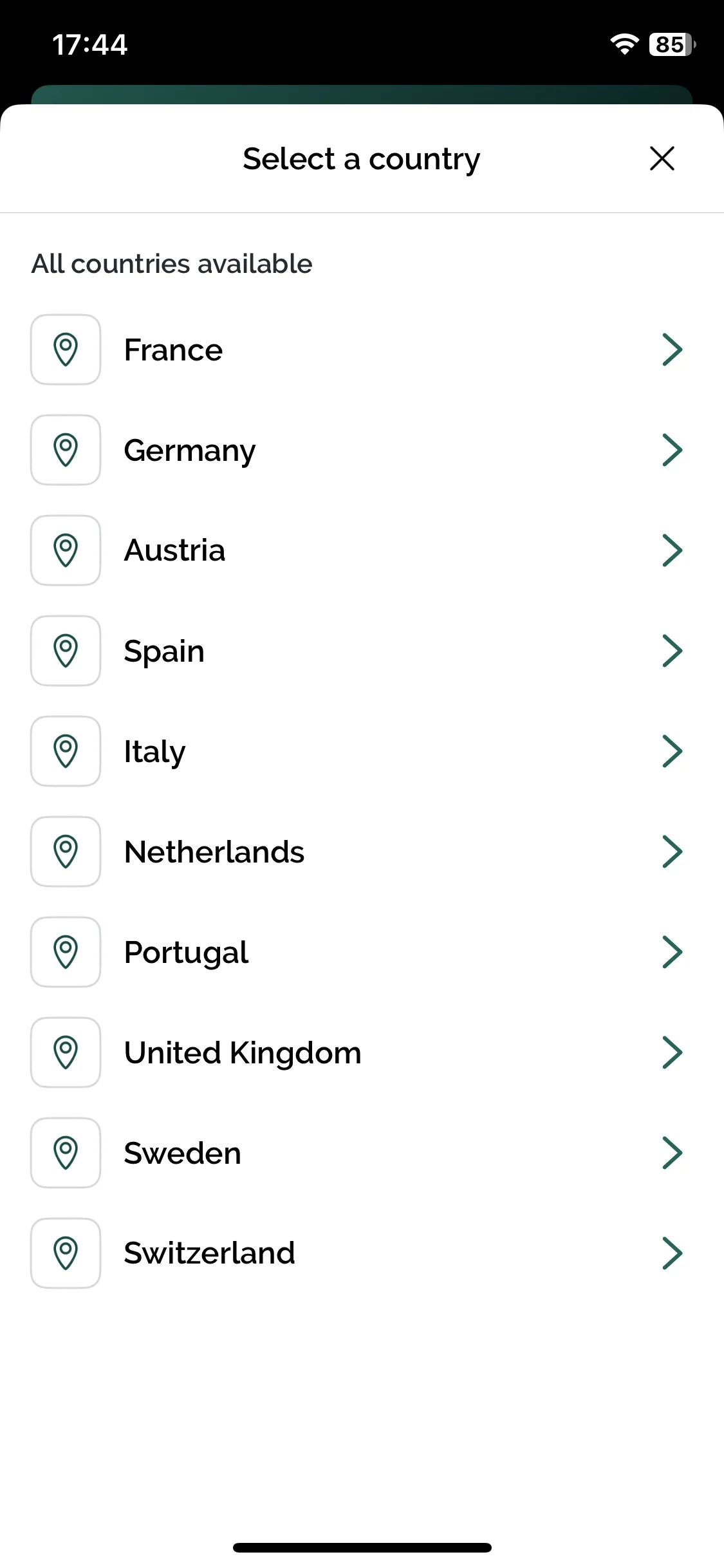Tap the Switzerland country name
Screen dimensions: 724x1568
click(x=209, y=1253)
